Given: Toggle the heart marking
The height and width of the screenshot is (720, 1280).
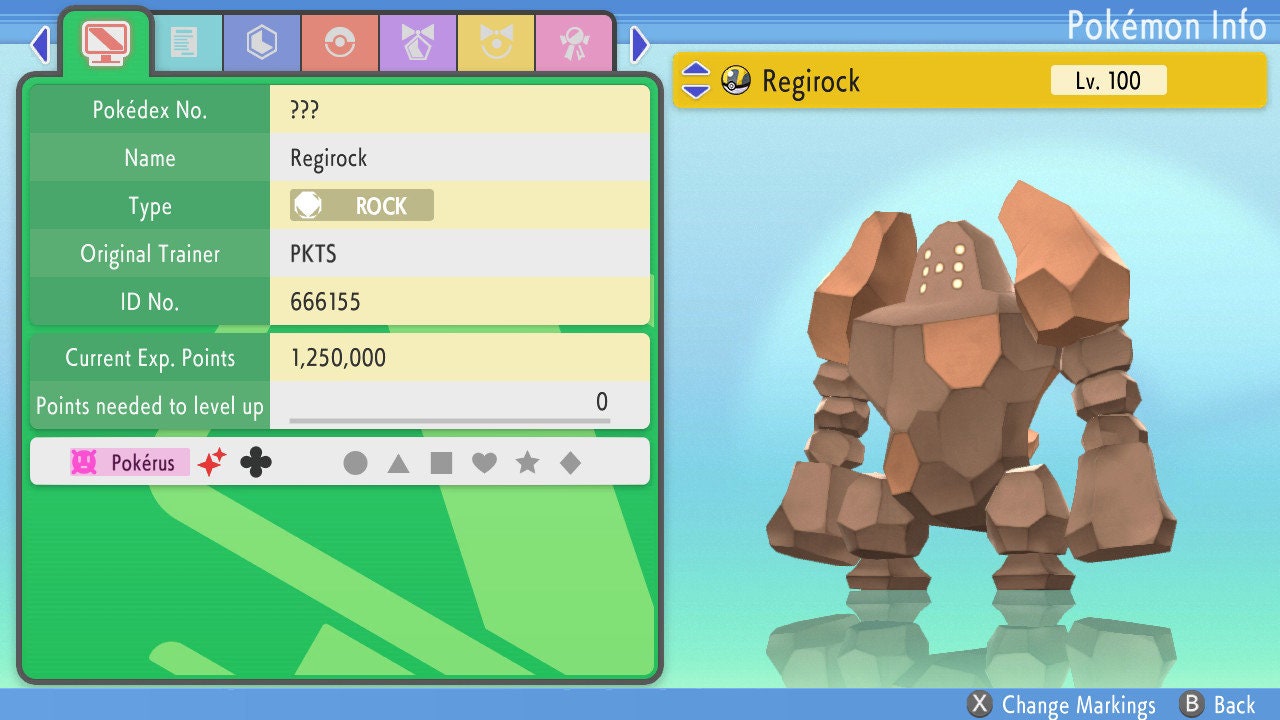Looking at the screenshot, I should [x=485, y=463].
